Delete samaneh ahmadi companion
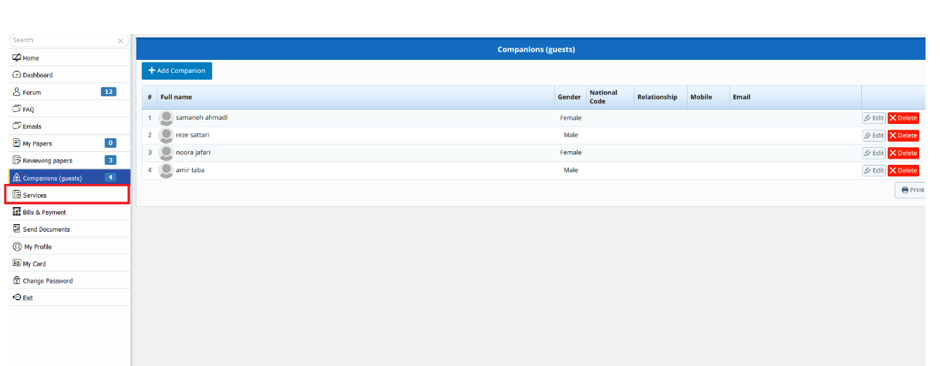940x366 pixels. click(x=903, y=118)
